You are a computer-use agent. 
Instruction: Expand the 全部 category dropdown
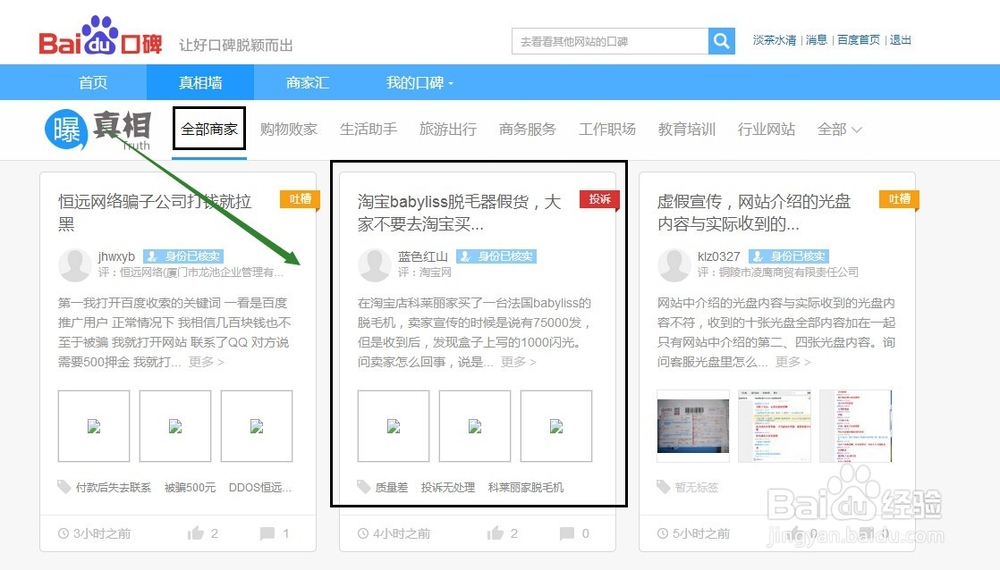click(x=839, y=129)
